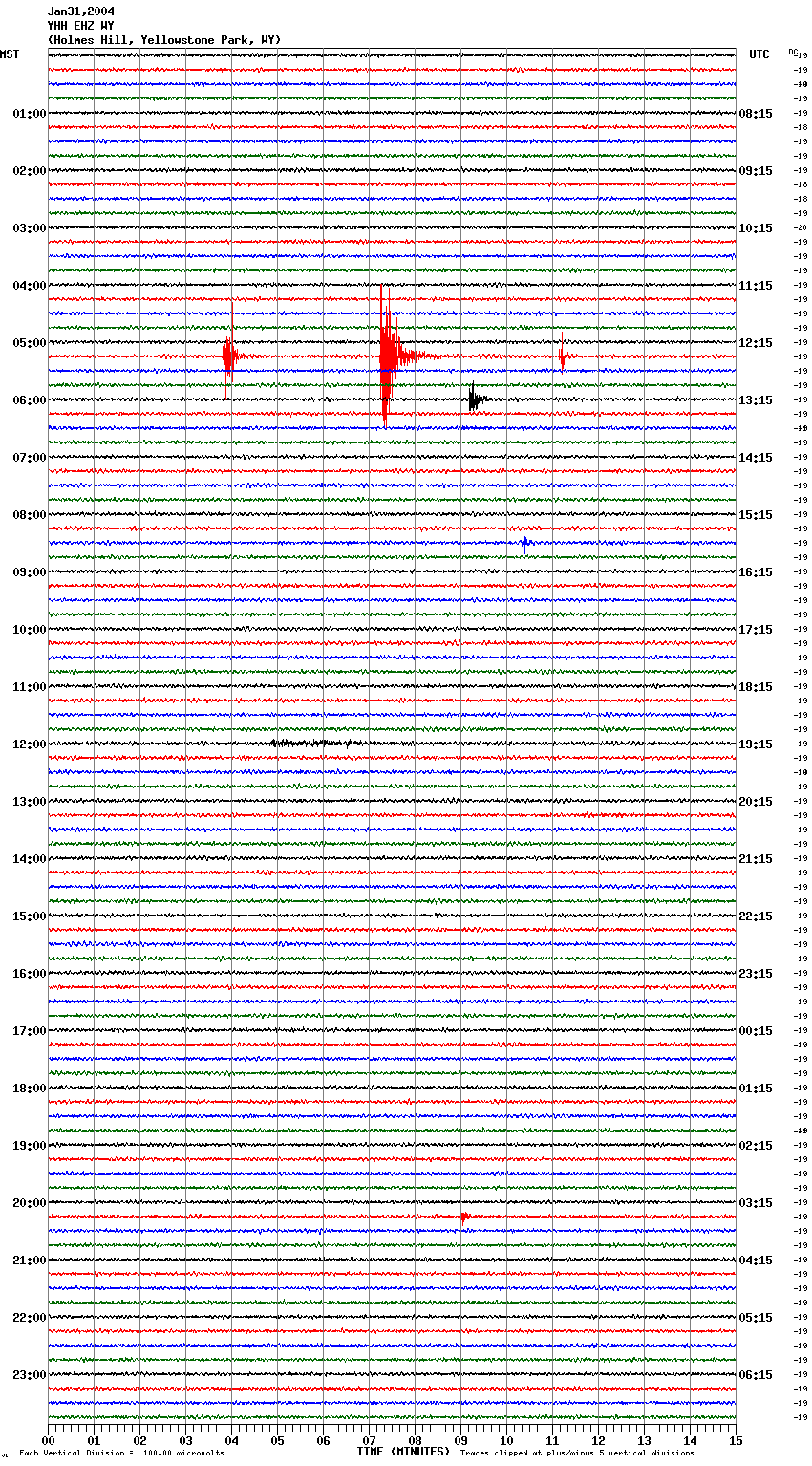
Task: Click the 14:15 UTC time label
Action: (x=756, y=458)
